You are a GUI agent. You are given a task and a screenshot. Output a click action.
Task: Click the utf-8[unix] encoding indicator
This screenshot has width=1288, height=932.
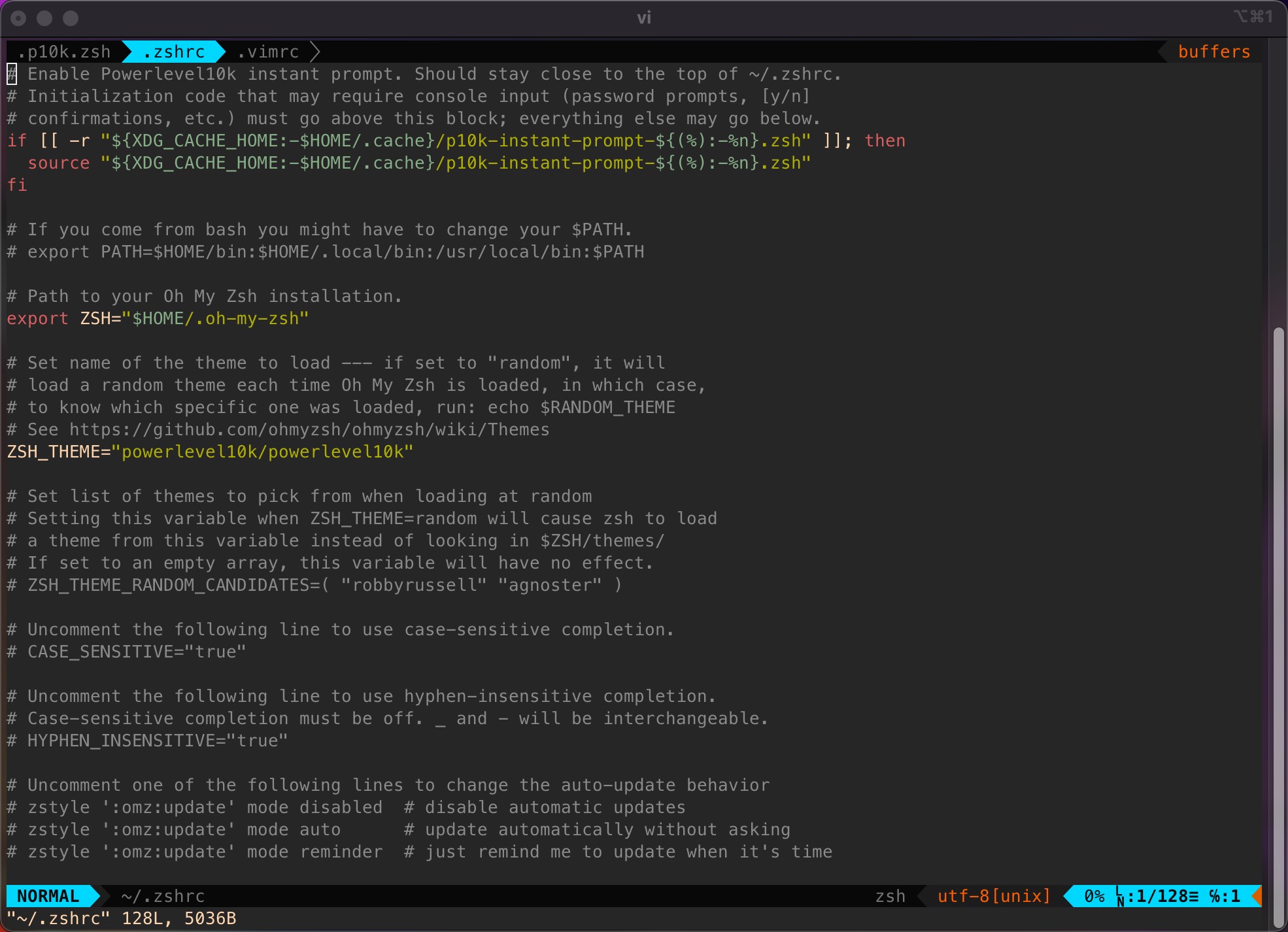pyautogui.click(x=994, y=896)
